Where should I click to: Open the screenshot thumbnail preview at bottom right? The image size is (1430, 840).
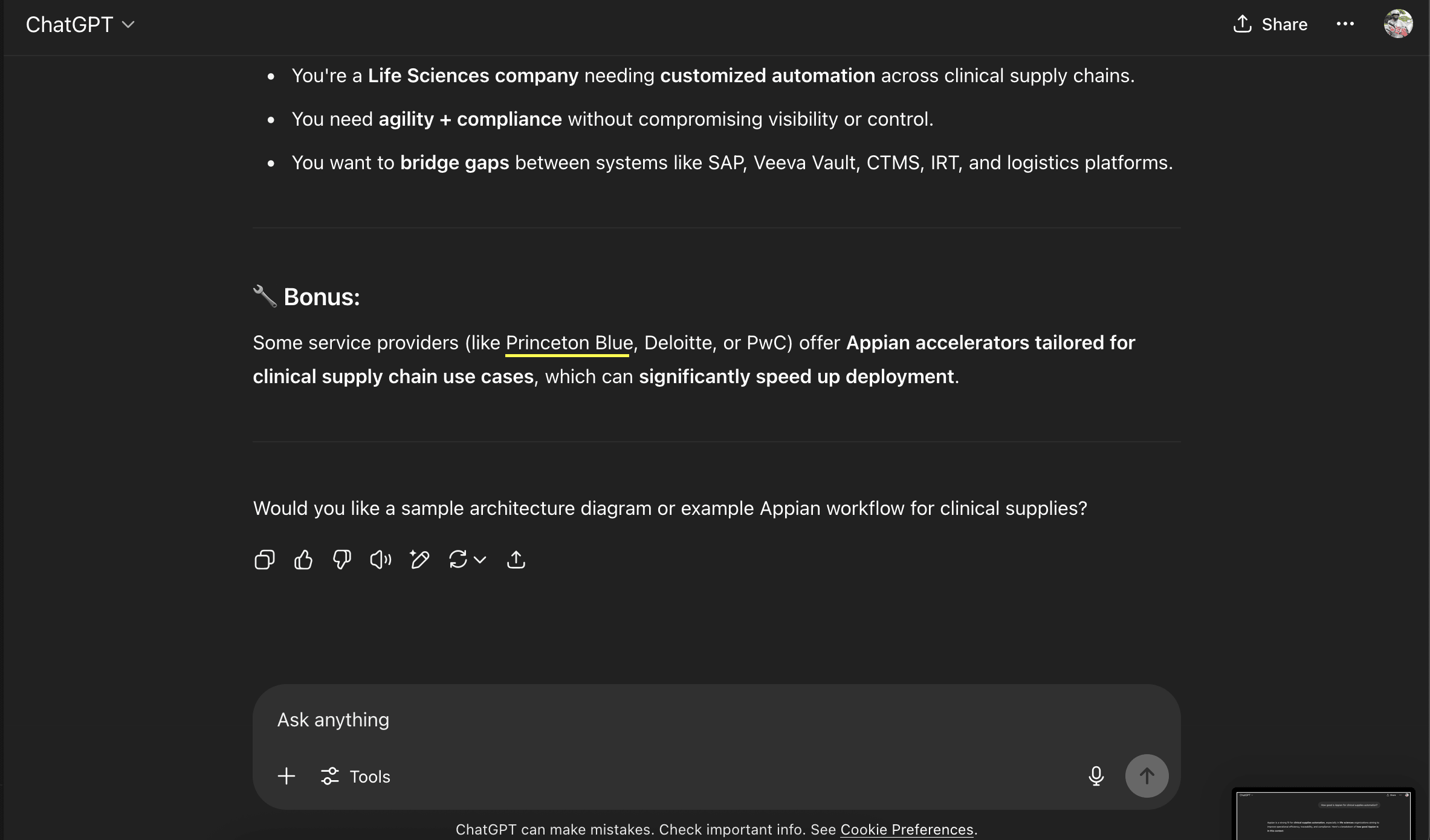[x=1324, y=815]
